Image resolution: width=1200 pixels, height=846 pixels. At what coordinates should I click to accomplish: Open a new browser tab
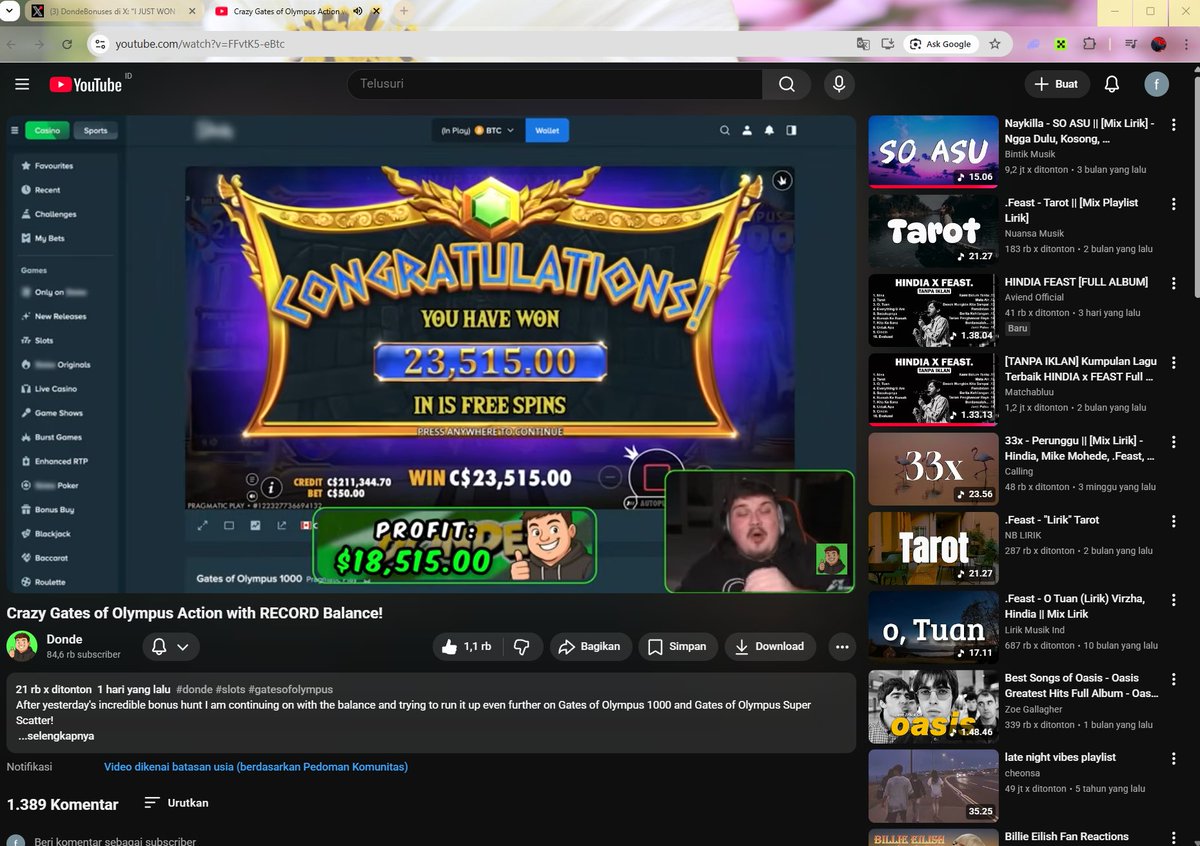404,11
